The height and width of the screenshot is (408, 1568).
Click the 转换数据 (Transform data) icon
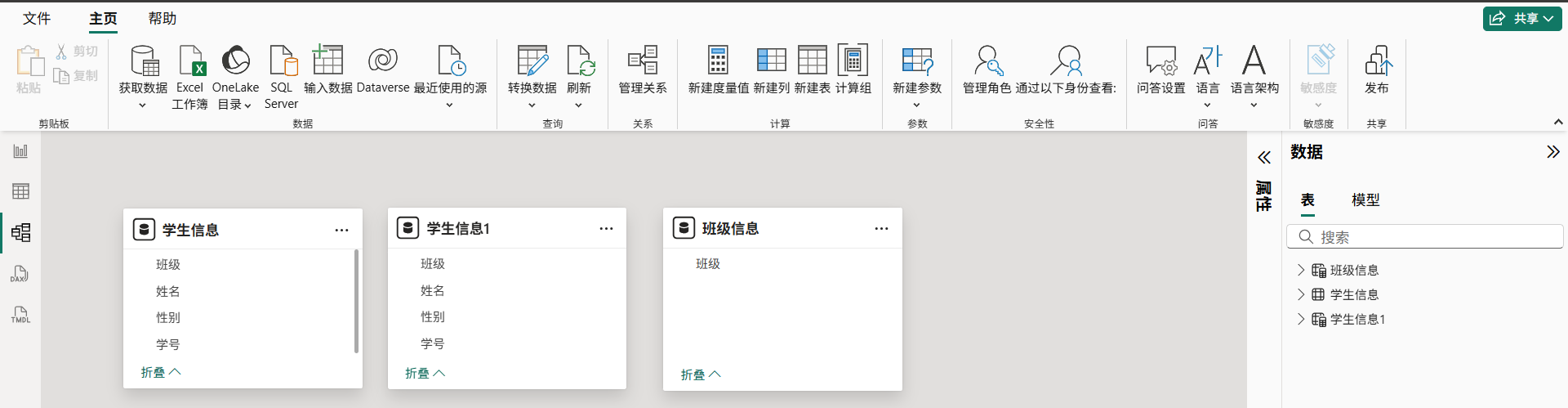point(532,61)
